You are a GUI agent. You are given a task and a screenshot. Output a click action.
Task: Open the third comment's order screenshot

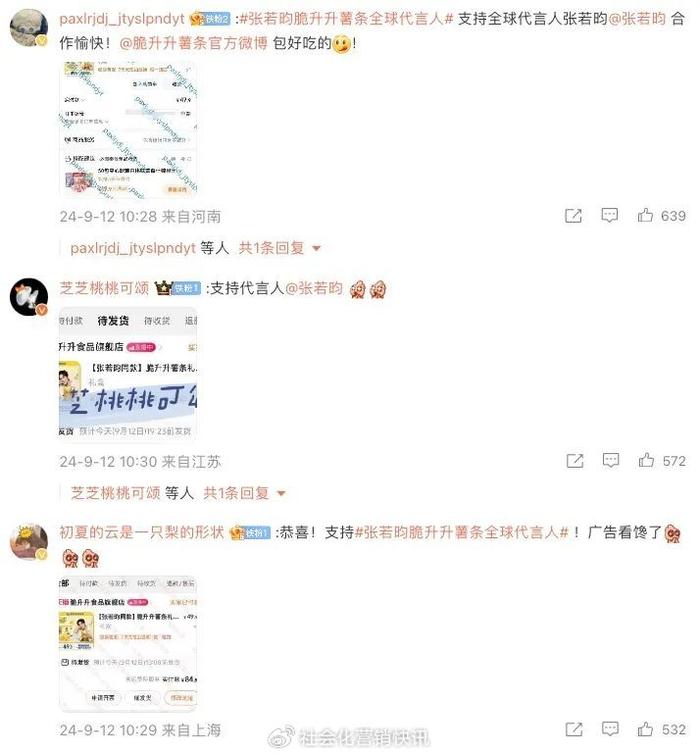tap(128, 643)
